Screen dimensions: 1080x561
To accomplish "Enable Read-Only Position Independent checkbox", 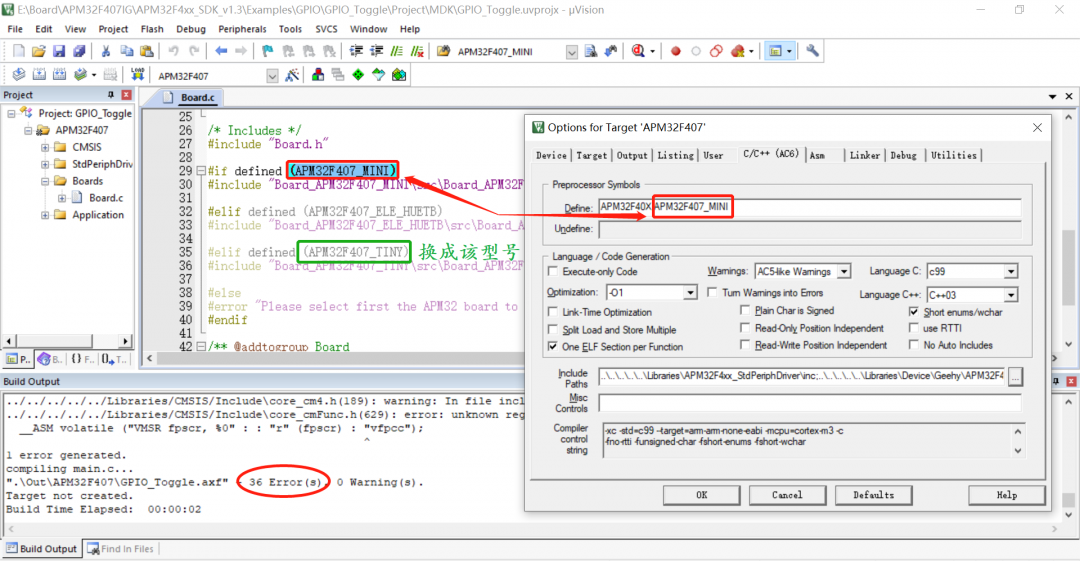I will pyautogui.click(x=745, y=328).
